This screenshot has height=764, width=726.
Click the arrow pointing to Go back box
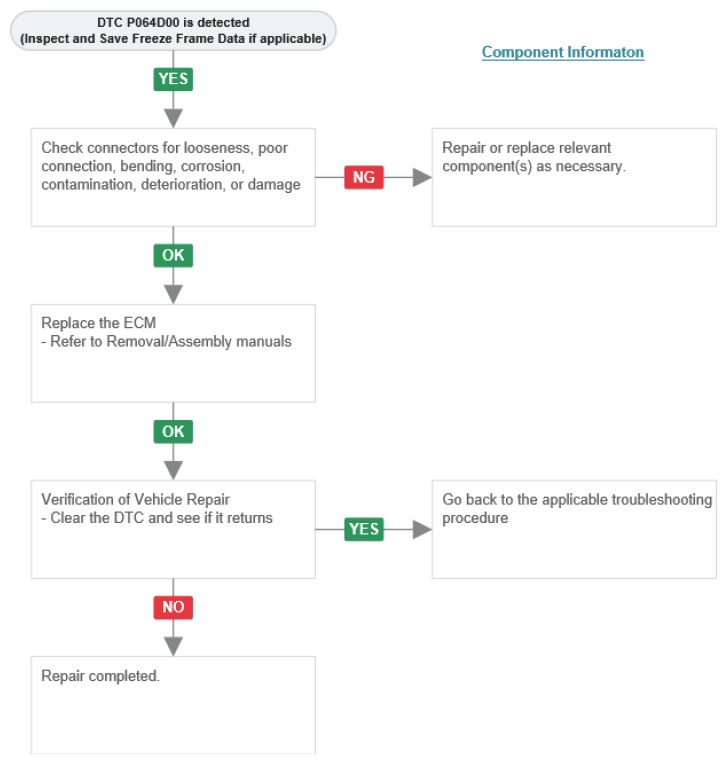point(422,529)
